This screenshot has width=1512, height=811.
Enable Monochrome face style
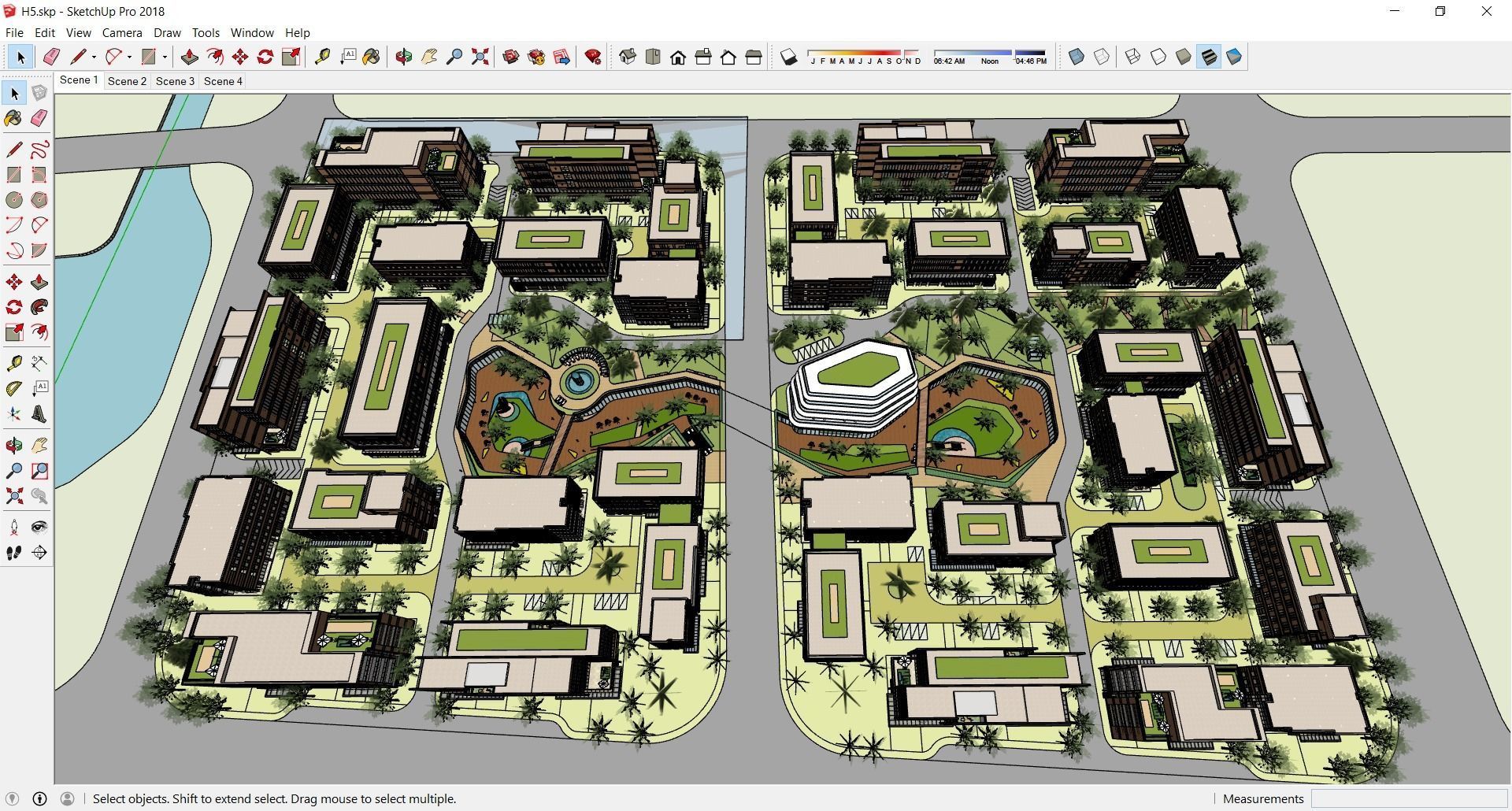[1234, 57]
